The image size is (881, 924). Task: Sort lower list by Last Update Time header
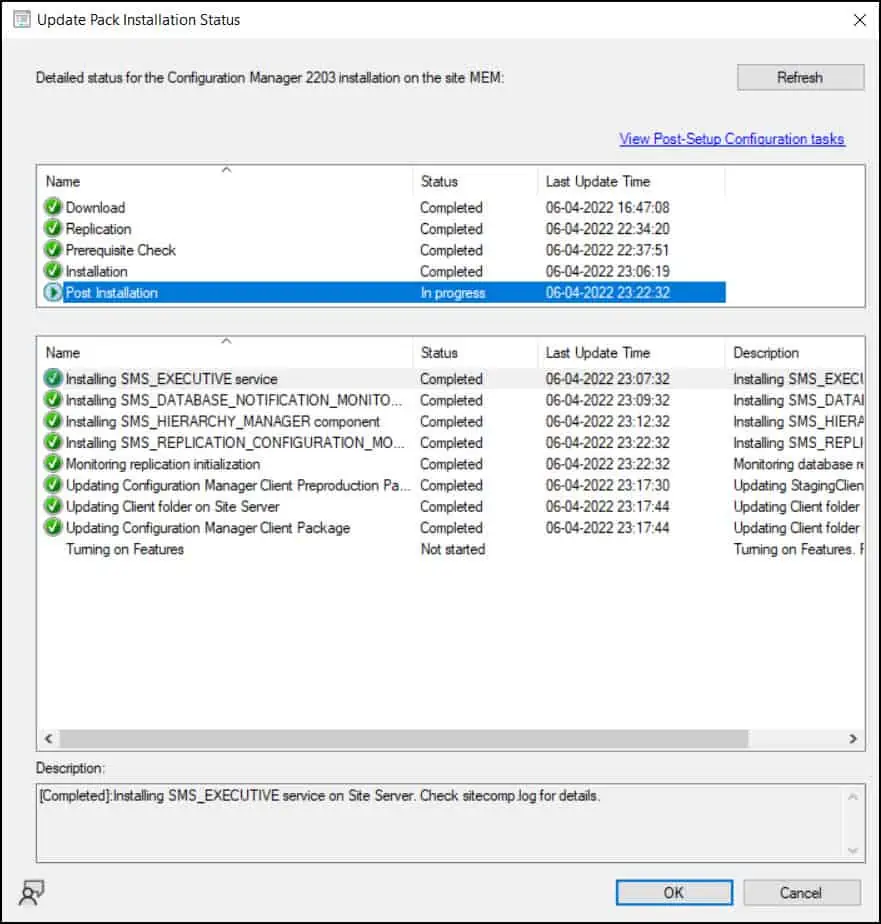coord(631,352)
